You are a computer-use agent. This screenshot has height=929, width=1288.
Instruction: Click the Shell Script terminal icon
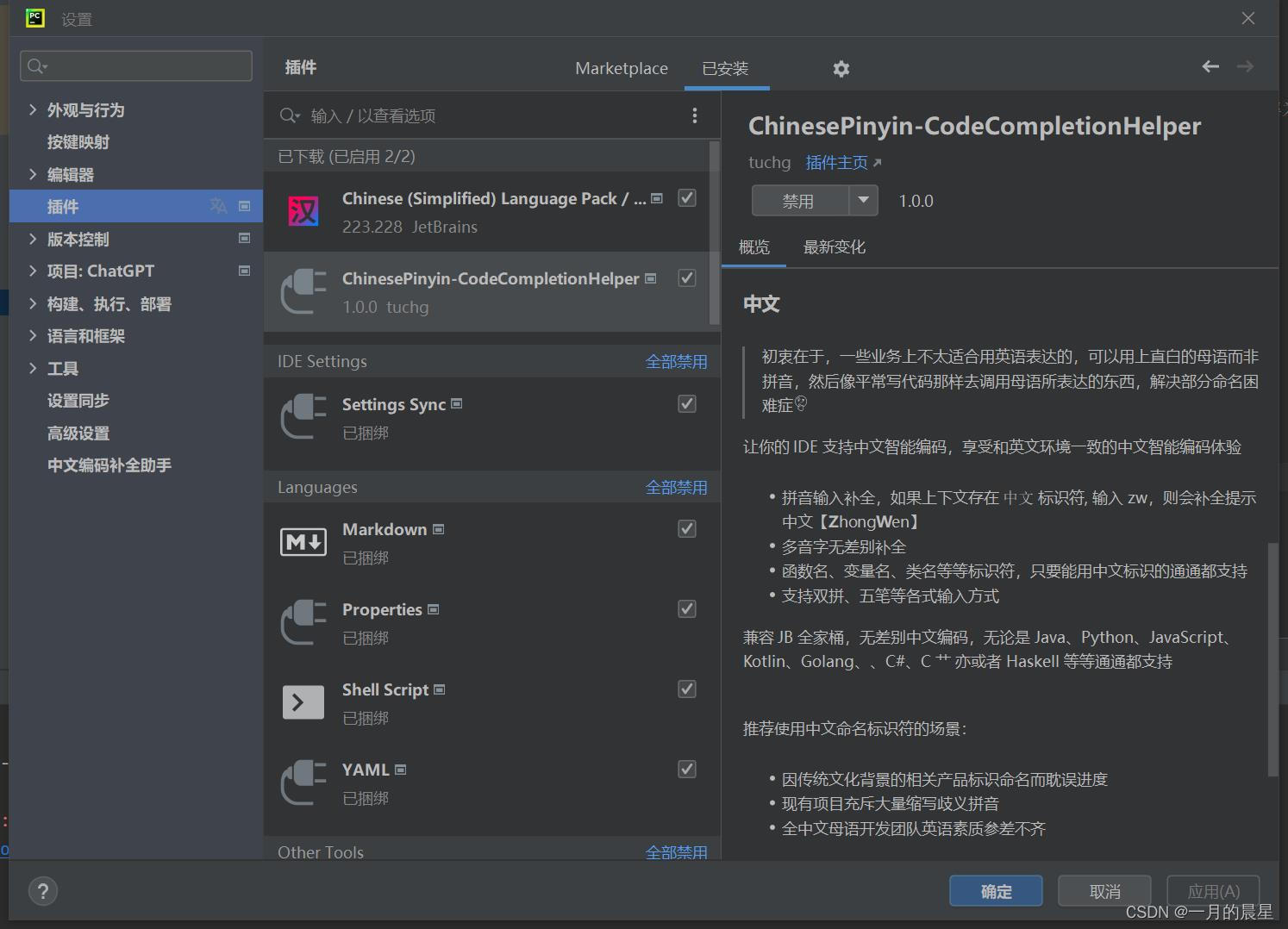point(303,702)
